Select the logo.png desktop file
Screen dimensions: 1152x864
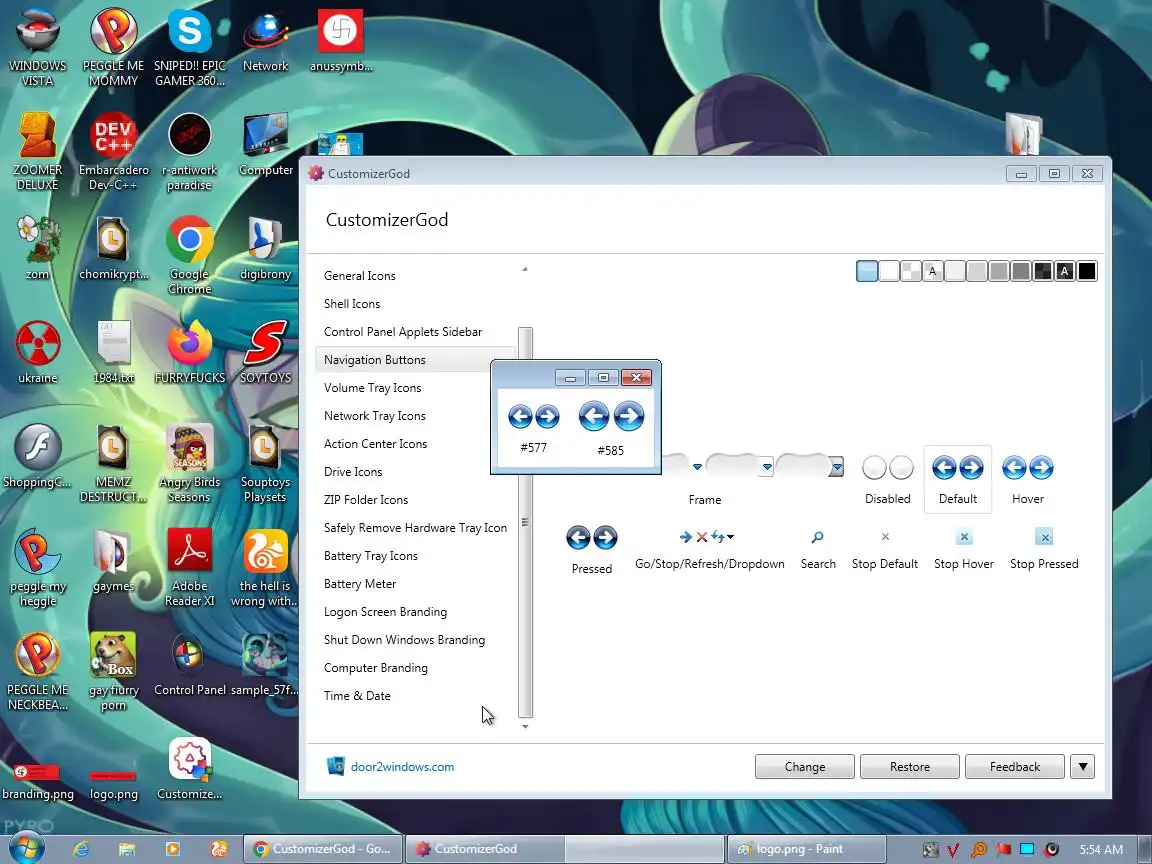pos(113,783)
